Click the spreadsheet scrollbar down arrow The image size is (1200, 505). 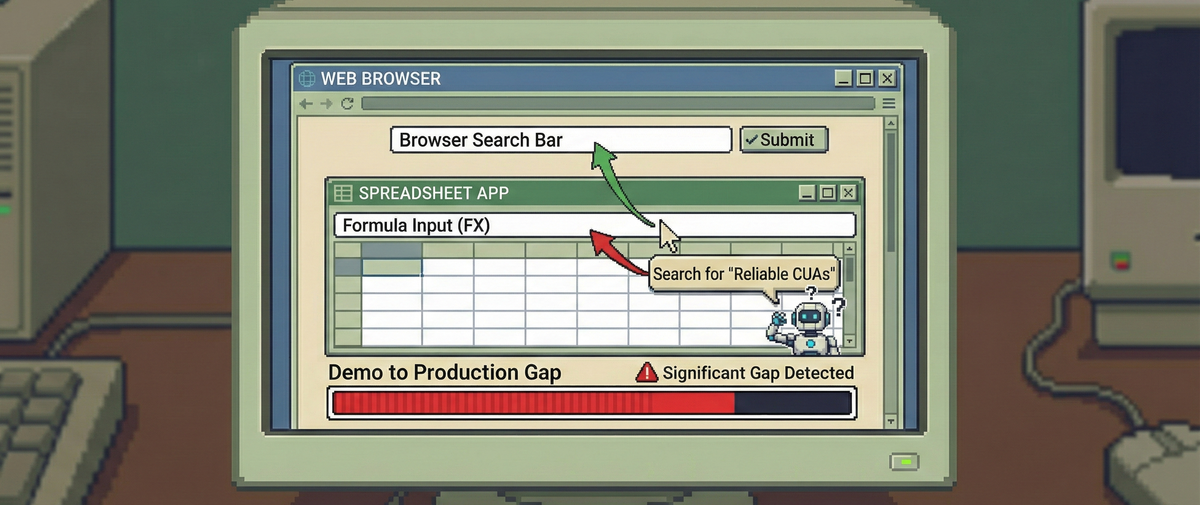pyautogui.click(x=850, y=343)
